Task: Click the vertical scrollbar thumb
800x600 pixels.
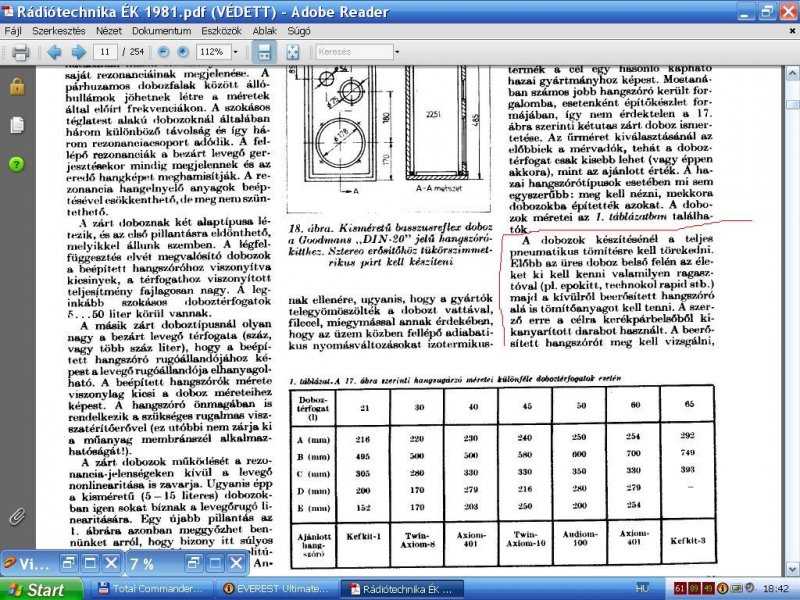Action: 792,105
